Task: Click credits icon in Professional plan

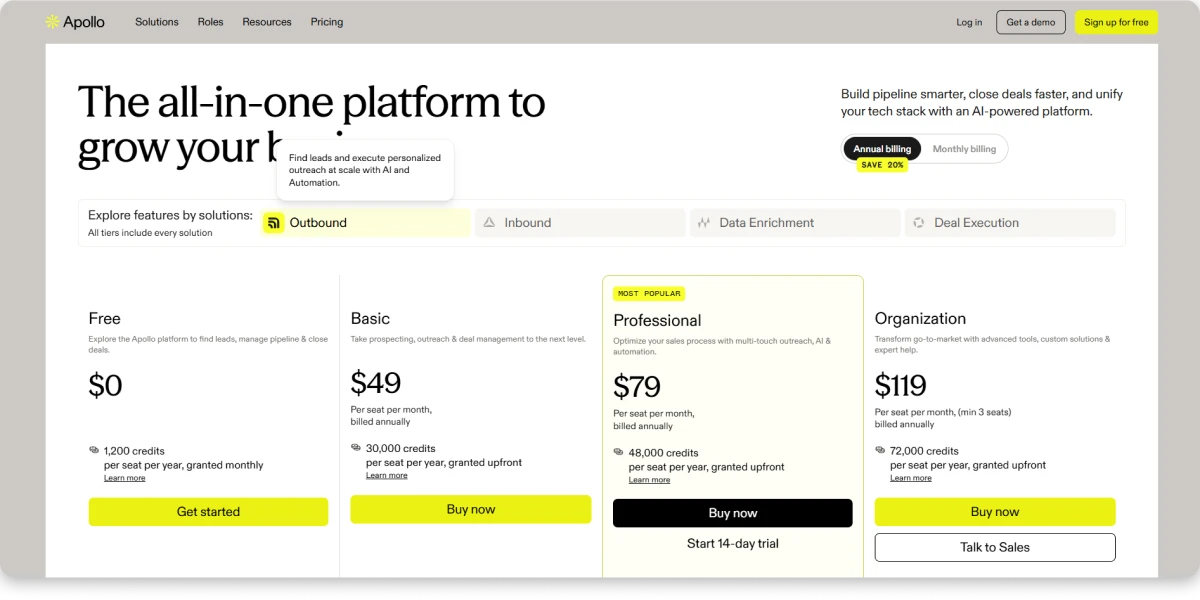Action: click(x=618, y=453)
